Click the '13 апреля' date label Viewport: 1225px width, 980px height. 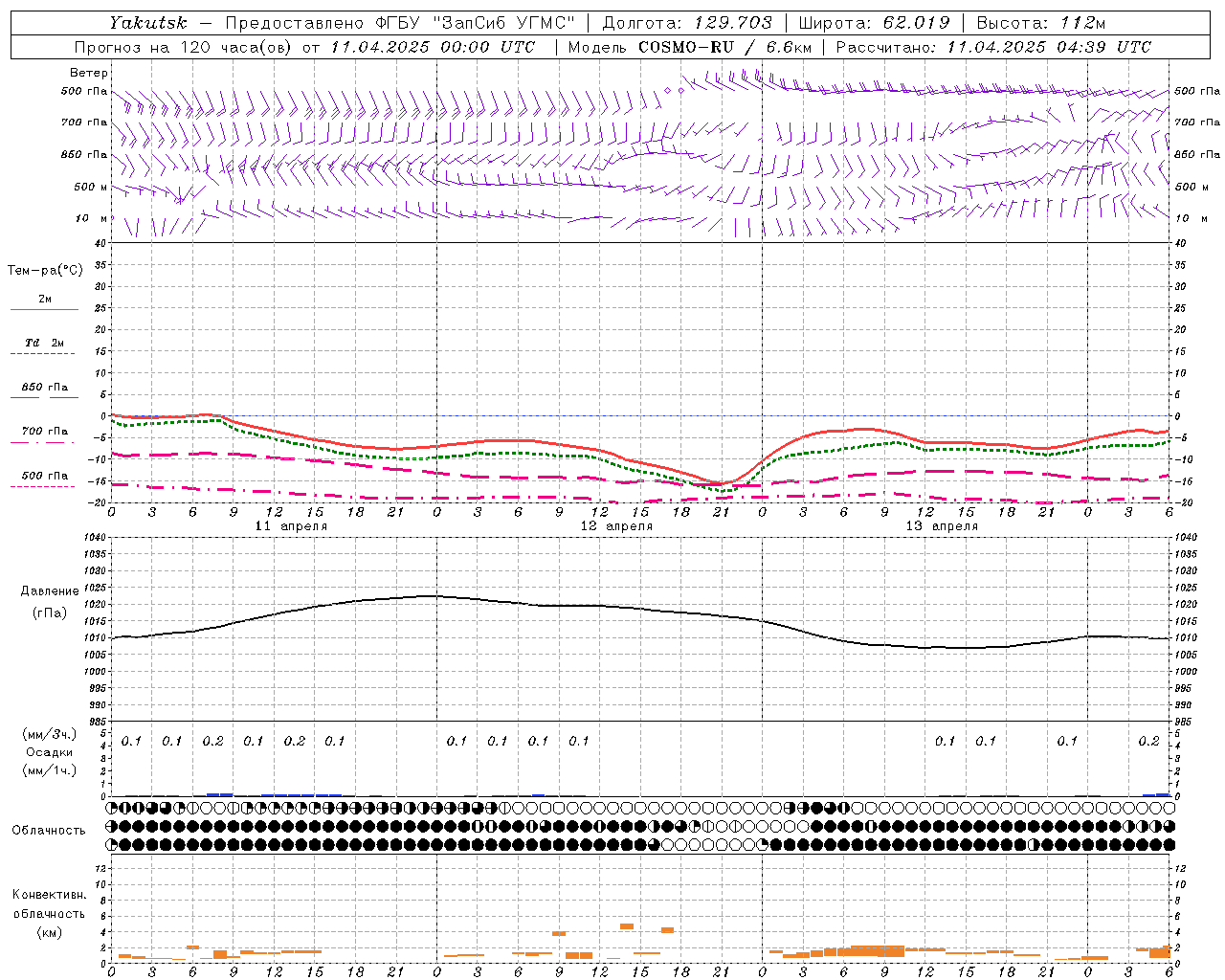click(x=942, y=526)
